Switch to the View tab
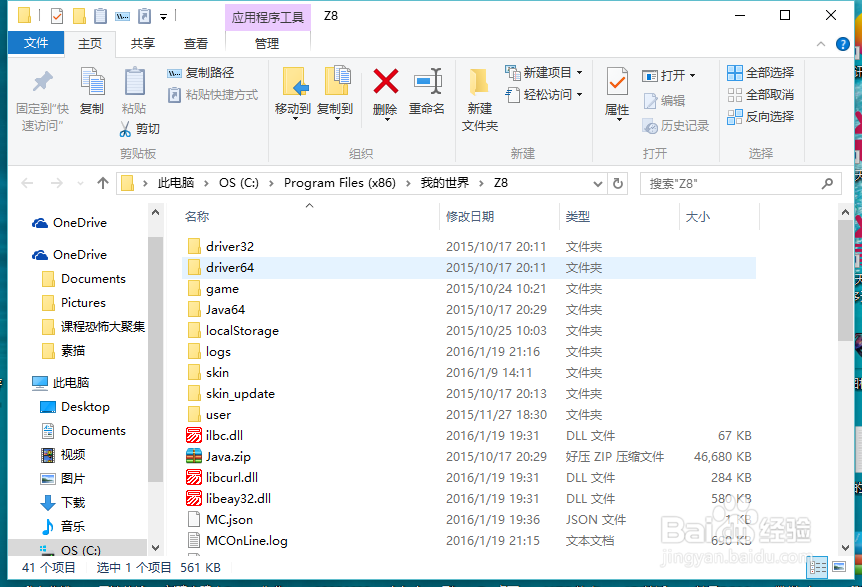This screenshot has width=862, height=587. 196,43
